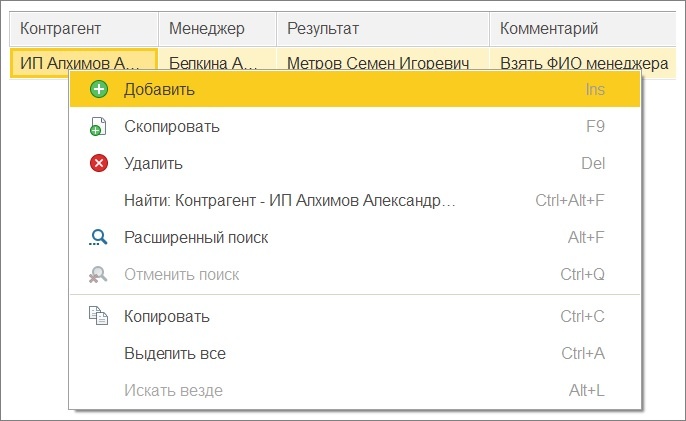Select the cell Метров Семен Игоревич
This screenshot has height=421, width=686.
[383, 59]
